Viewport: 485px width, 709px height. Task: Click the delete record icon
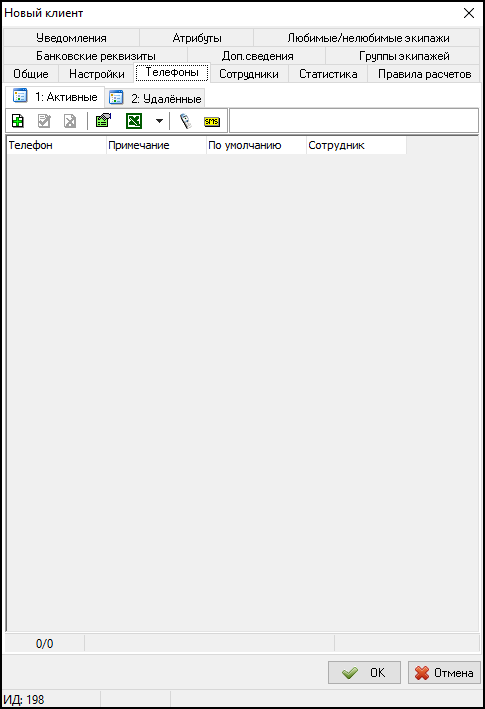pyautogui.click(x=70, y=121)
